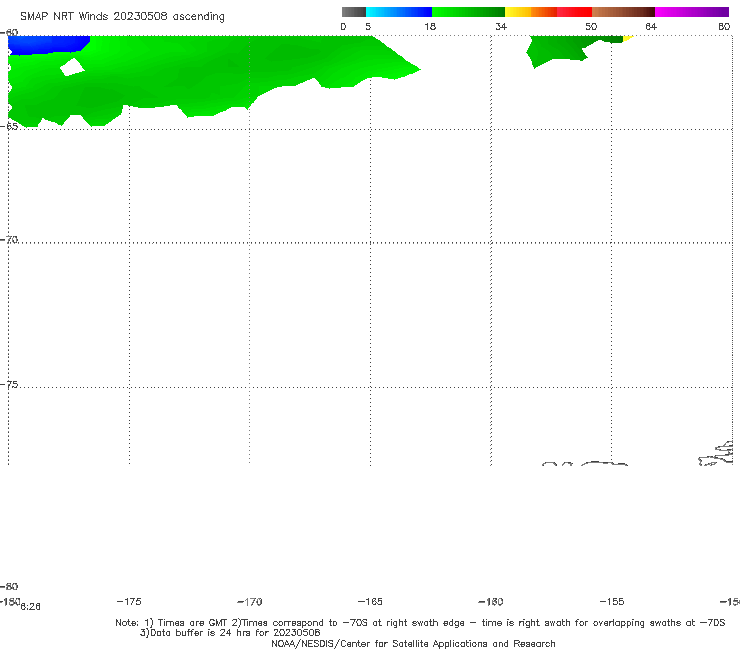The width and height of the screenshot is (740, 650).
Task: Click the note line starting 'Note: 1) Times are GMT'
Action: (x=420, y=623)
